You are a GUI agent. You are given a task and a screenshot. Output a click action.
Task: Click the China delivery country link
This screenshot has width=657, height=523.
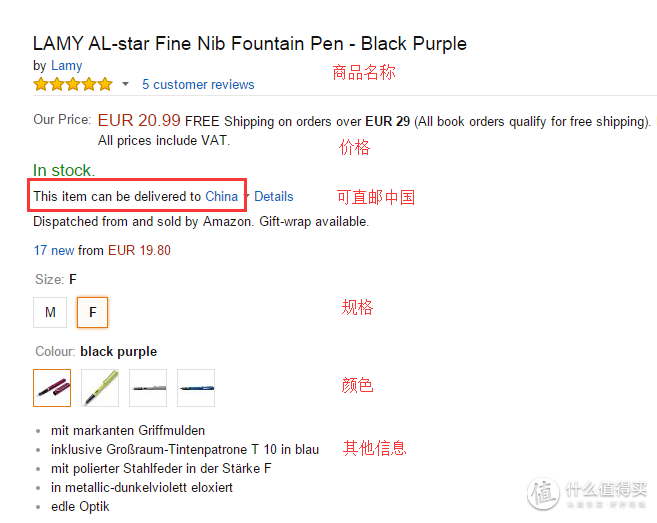pyautogui.click(x=221, y=196)
